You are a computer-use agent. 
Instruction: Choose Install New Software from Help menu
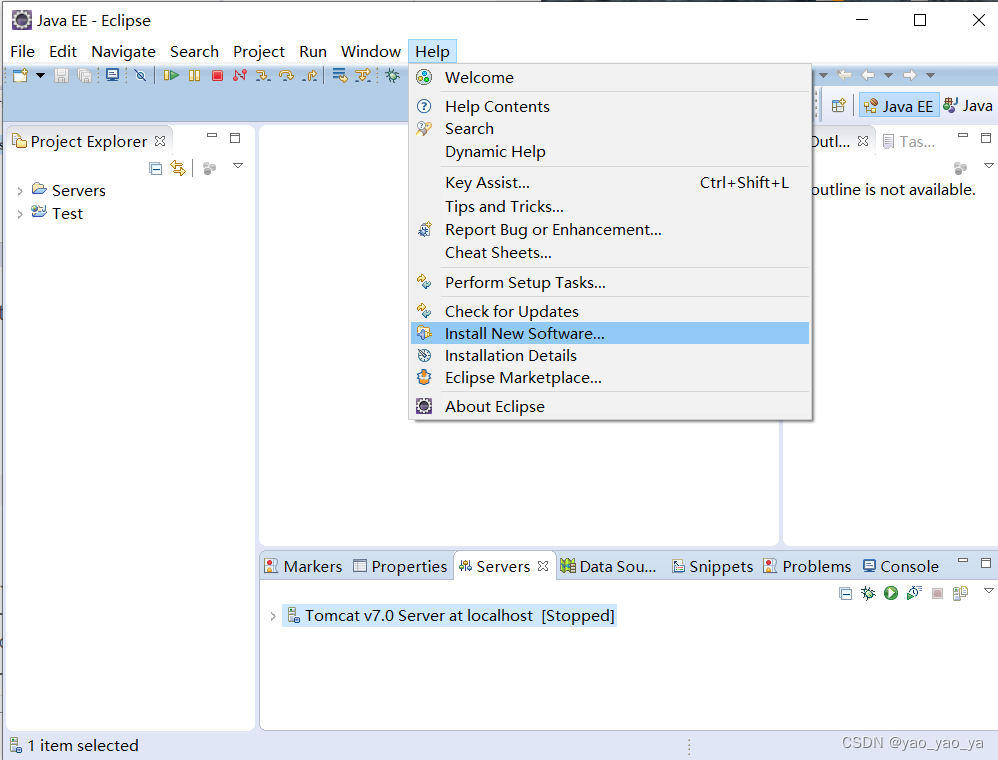[x=610, y=333]
